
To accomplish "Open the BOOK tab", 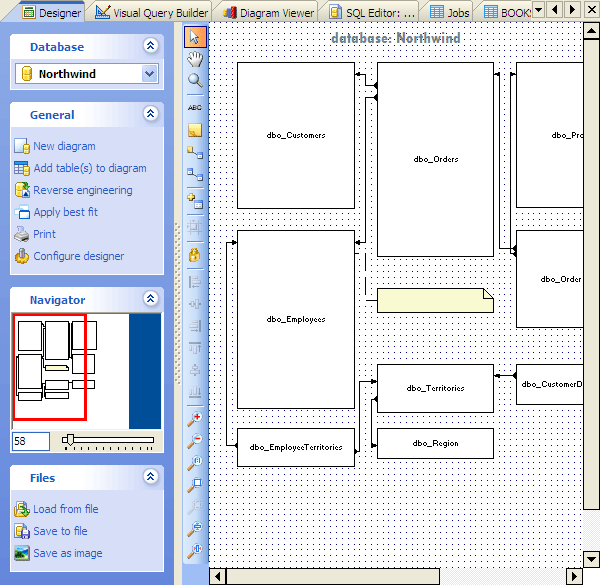I will pyautogui.click(x=507, y=13).
